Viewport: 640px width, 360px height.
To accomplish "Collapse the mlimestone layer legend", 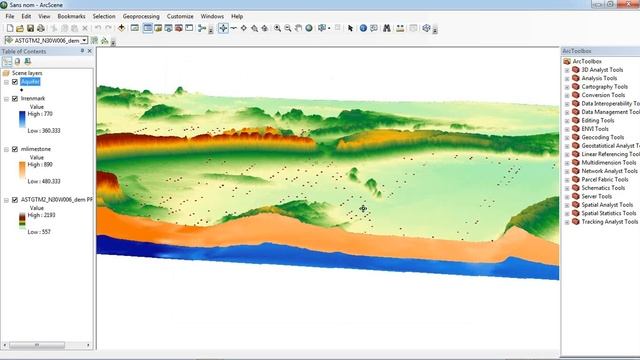I will (7, 149).
